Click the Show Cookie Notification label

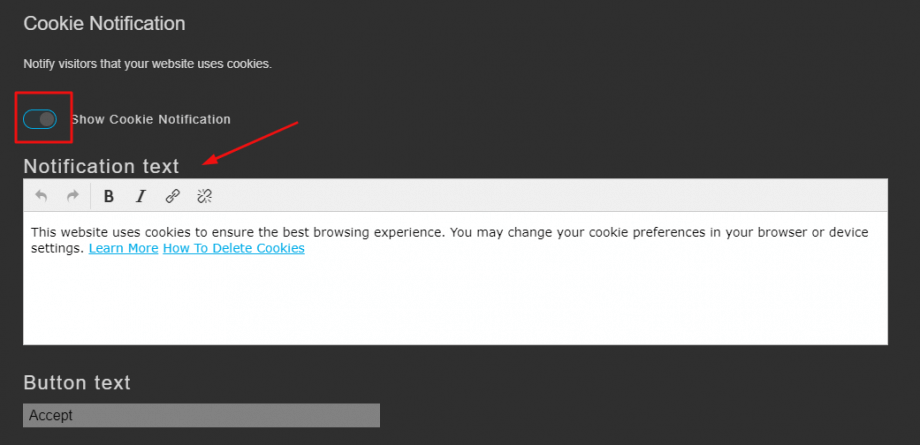(x=151, y=119)
